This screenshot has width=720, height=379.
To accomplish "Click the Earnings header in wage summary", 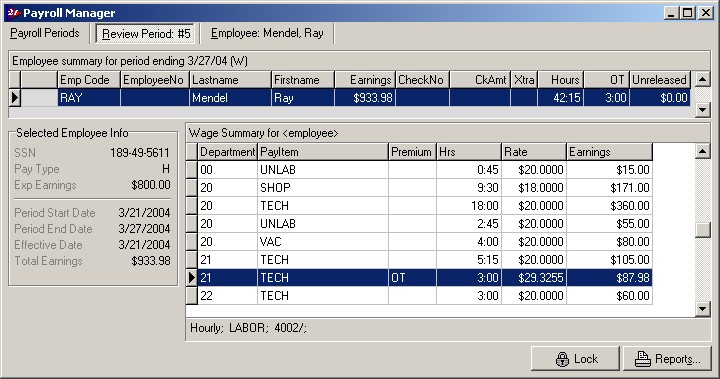I will click(609, 152).
